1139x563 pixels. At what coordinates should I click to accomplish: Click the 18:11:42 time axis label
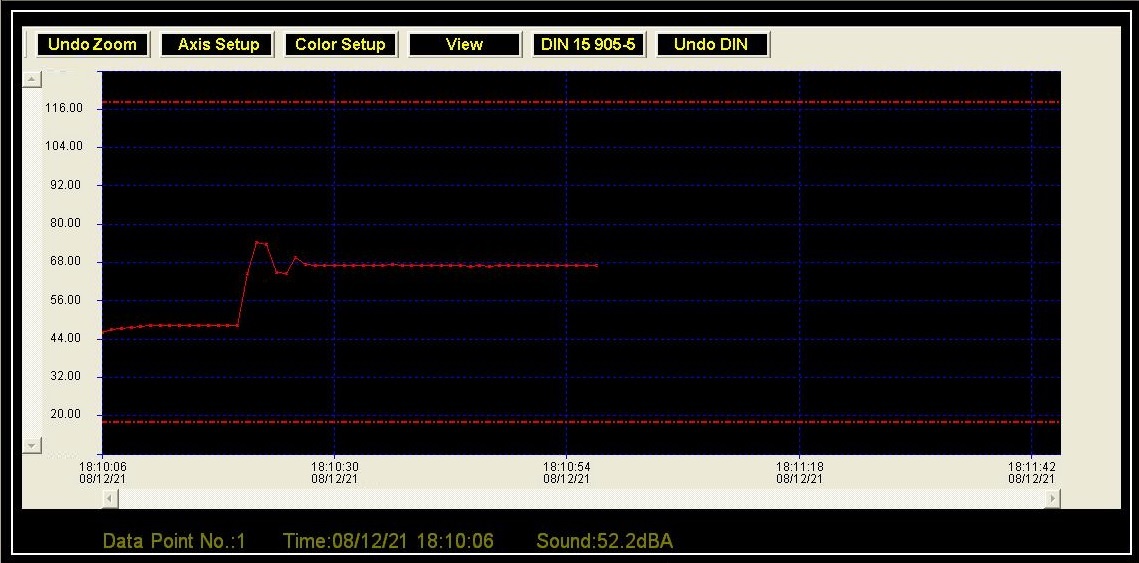pos(1031,467)
